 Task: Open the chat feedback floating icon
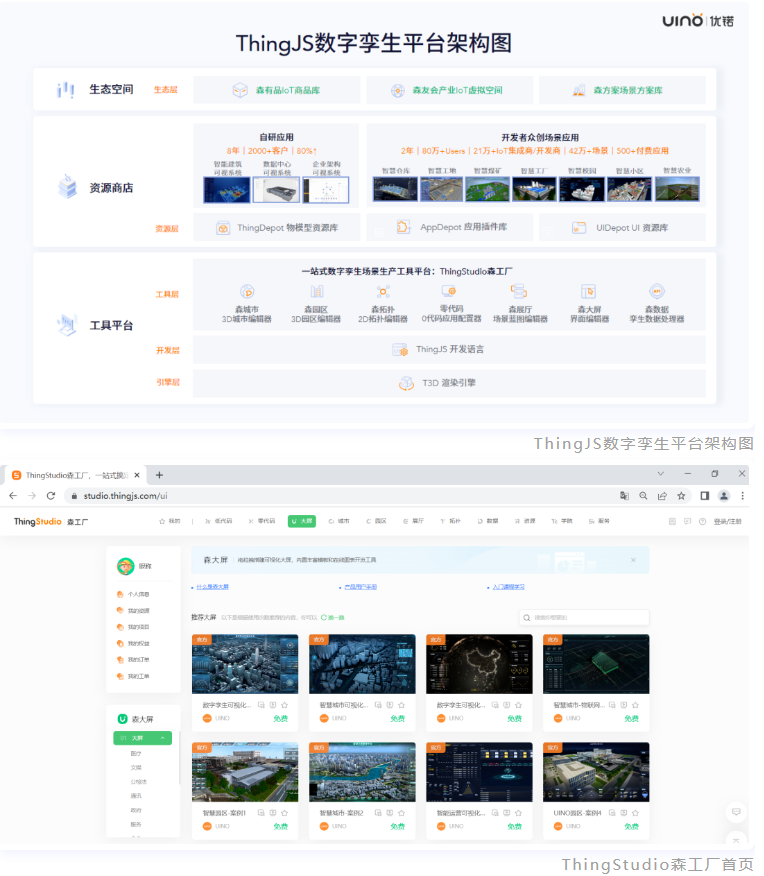click(736, 811)
